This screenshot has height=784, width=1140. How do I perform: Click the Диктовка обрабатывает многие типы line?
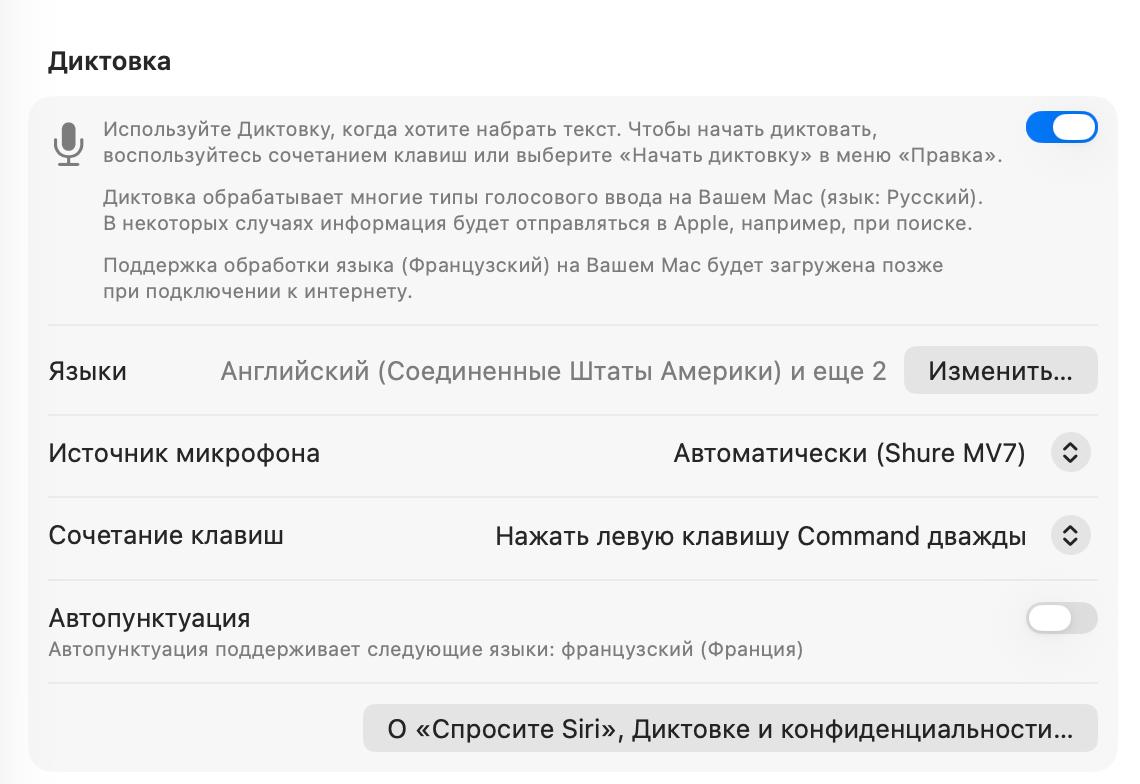[543, 197]
